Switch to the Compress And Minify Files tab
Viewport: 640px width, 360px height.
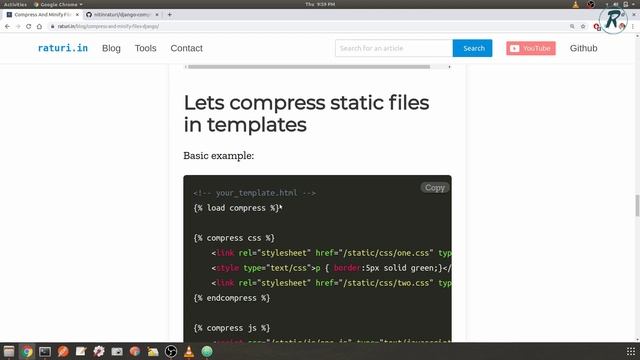[42, 15]
